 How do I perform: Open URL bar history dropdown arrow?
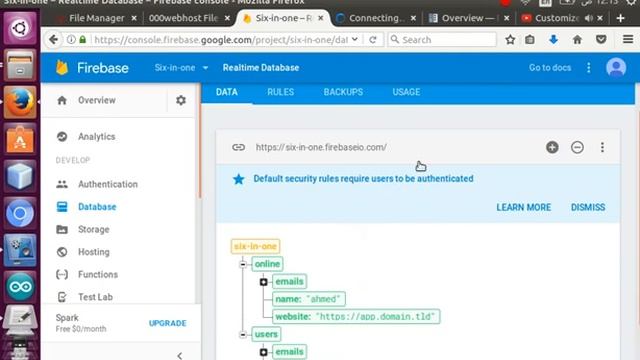coord(355,40)
